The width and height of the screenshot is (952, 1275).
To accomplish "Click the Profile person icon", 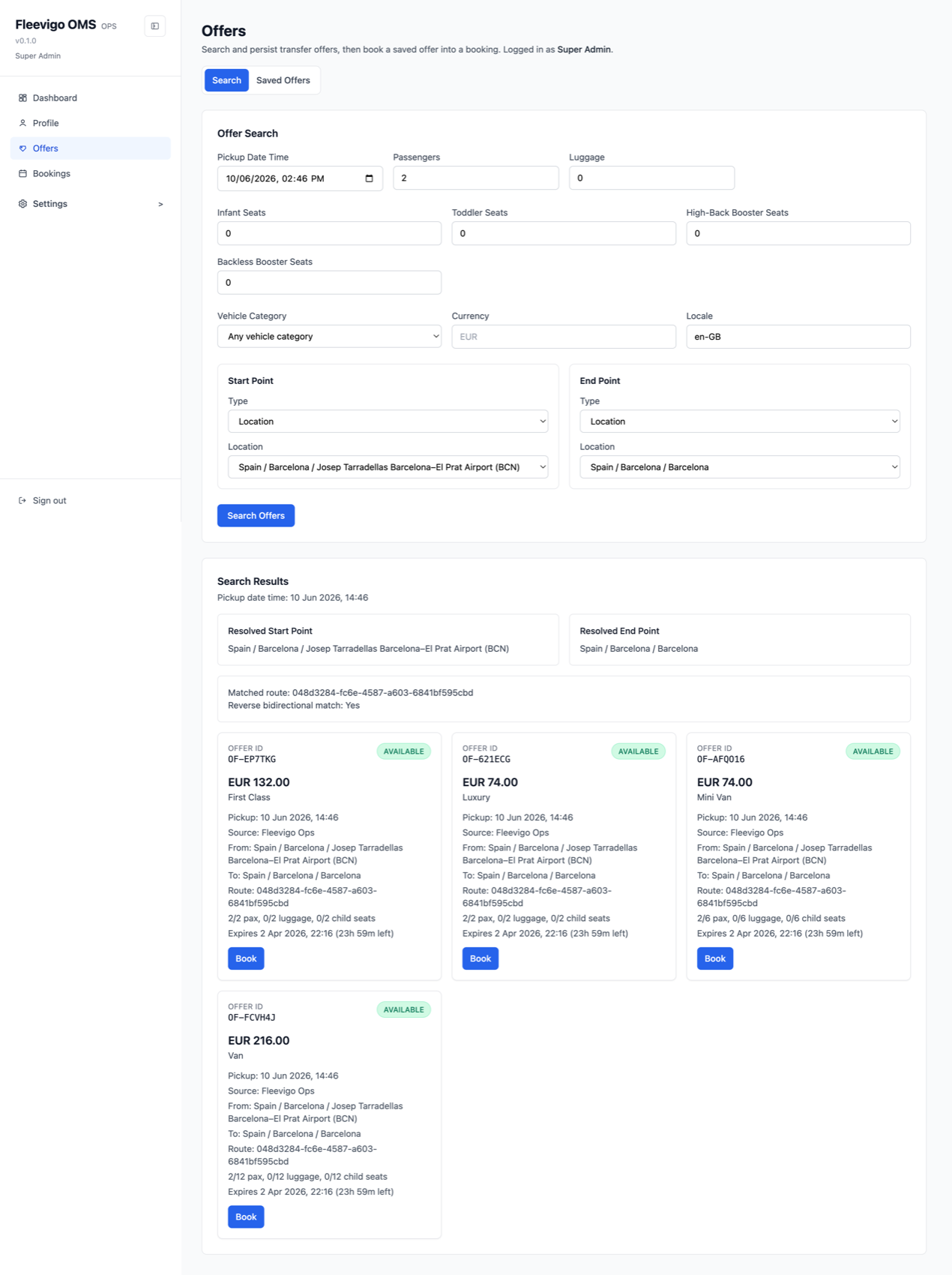I will 22,123.
